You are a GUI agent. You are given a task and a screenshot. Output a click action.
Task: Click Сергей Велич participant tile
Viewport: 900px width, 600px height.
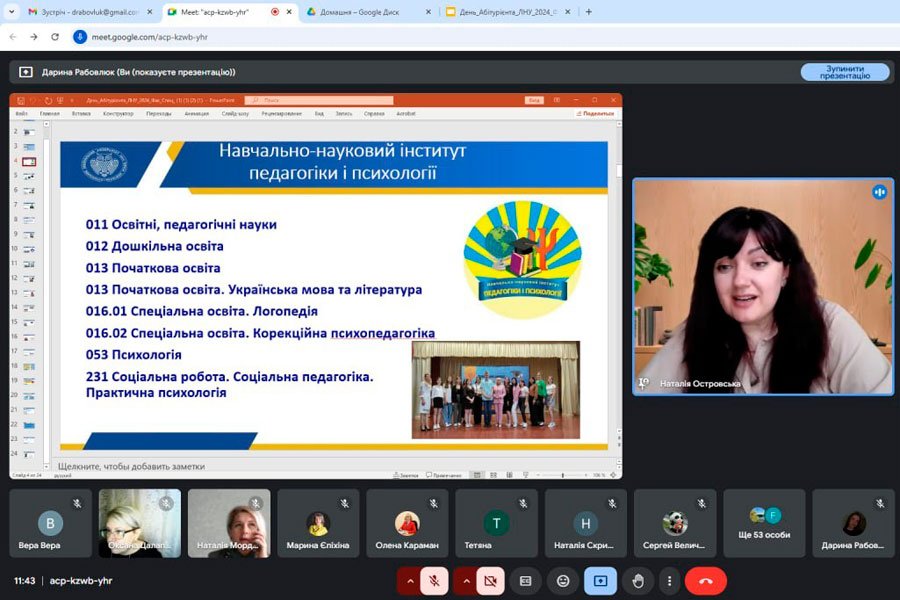point(675,523)
